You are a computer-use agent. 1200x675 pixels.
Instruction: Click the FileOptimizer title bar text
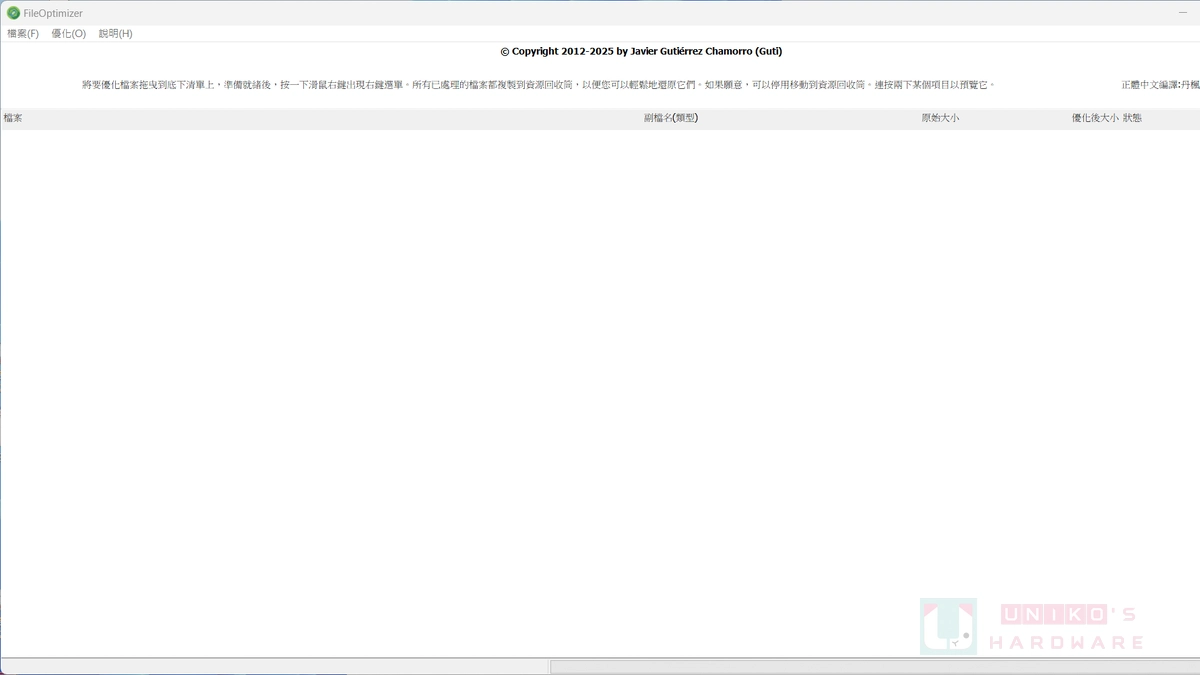pyautogui.click(x=53, y=13)
